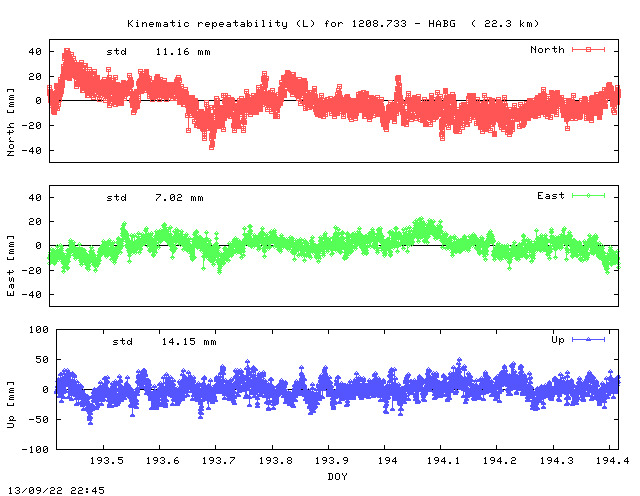
Task: Click x-axis tick label 193.7
Action: pos(218,460)
